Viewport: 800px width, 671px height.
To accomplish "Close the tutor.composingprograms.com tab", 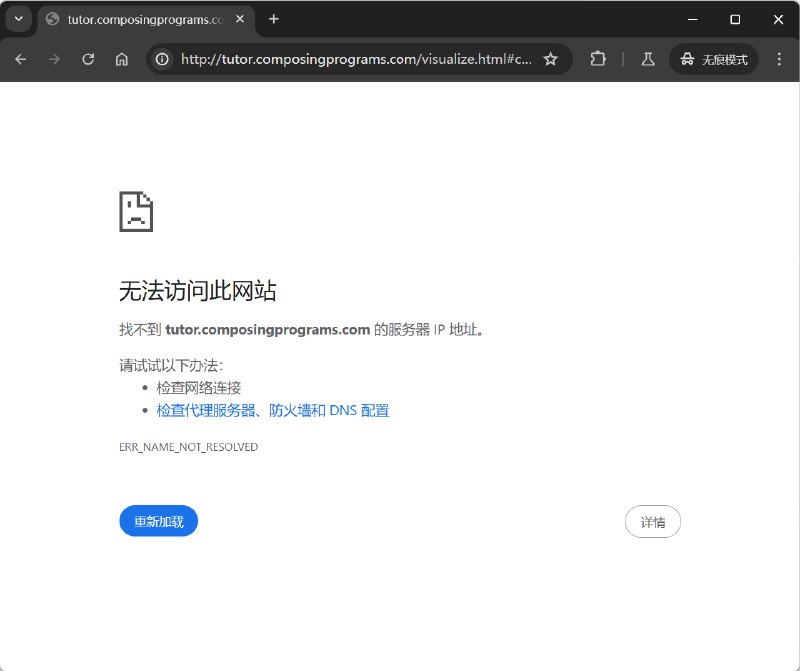I will (x=238, y=19).
